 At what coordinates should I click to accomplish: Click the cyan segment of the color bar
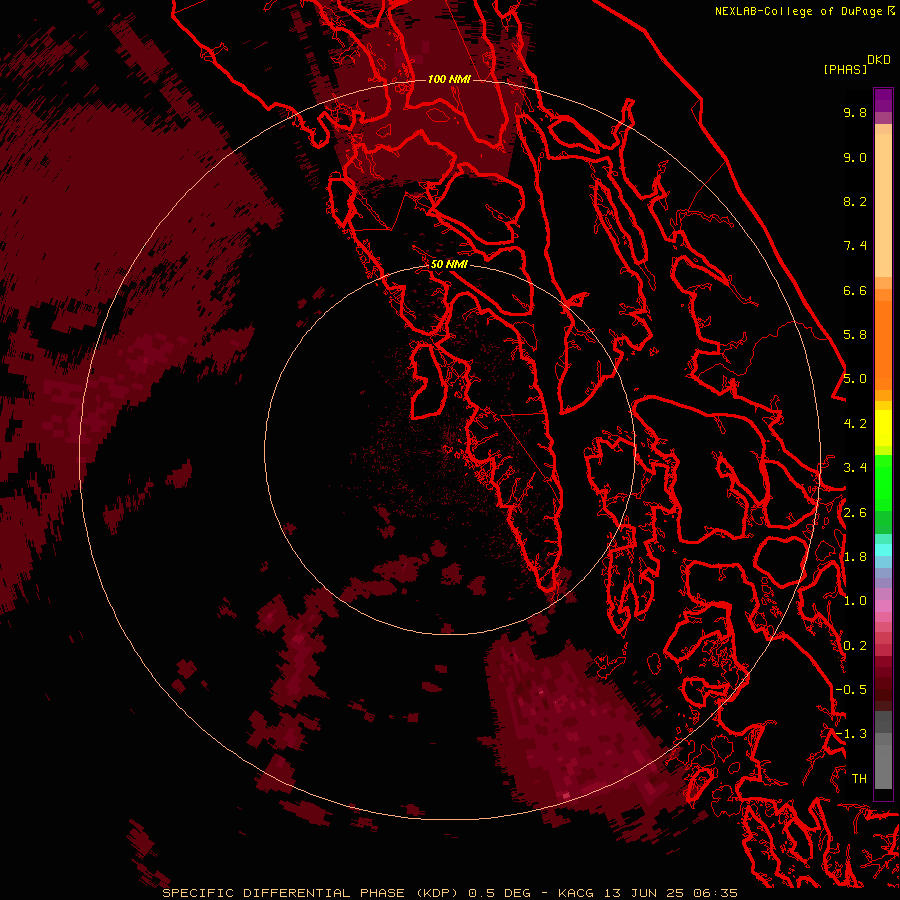tap(883, 550)
